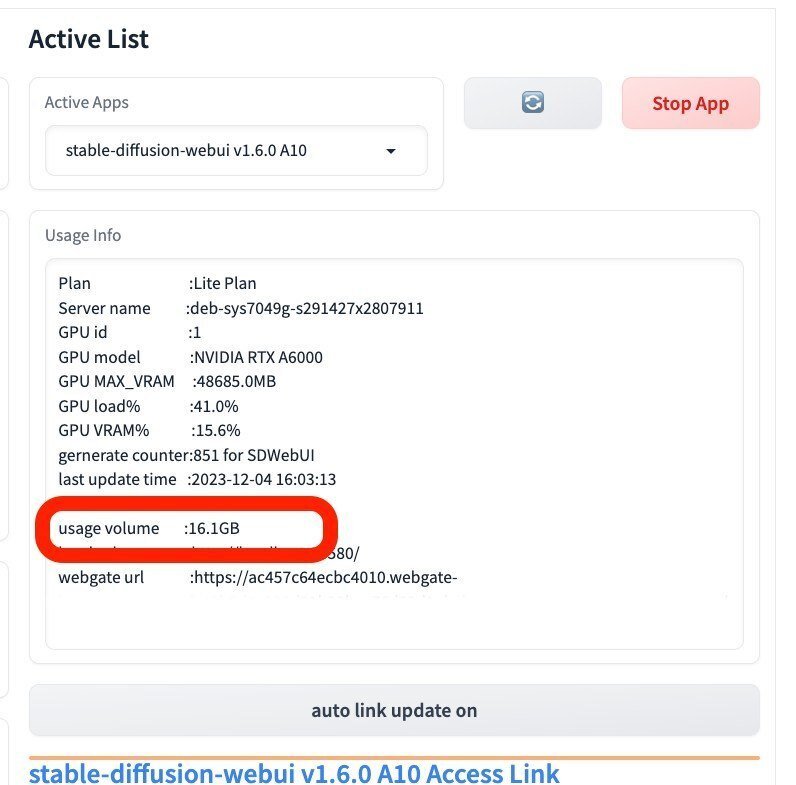Click the GPU VRAM% 15.6% line
This screenshot has width=796, height=785.
(x=149, y=430)
